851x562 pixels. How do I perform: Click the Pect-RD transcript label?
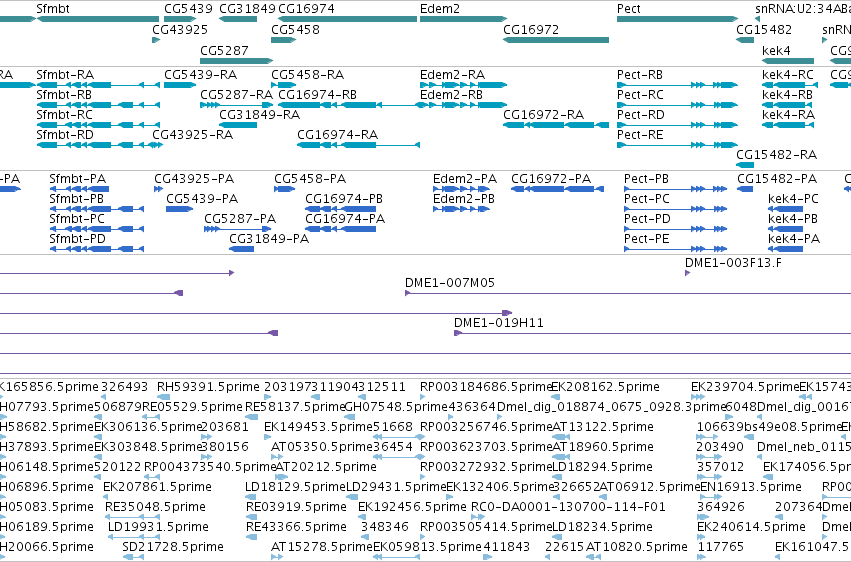pyautogui.click(x=640, y=114)
